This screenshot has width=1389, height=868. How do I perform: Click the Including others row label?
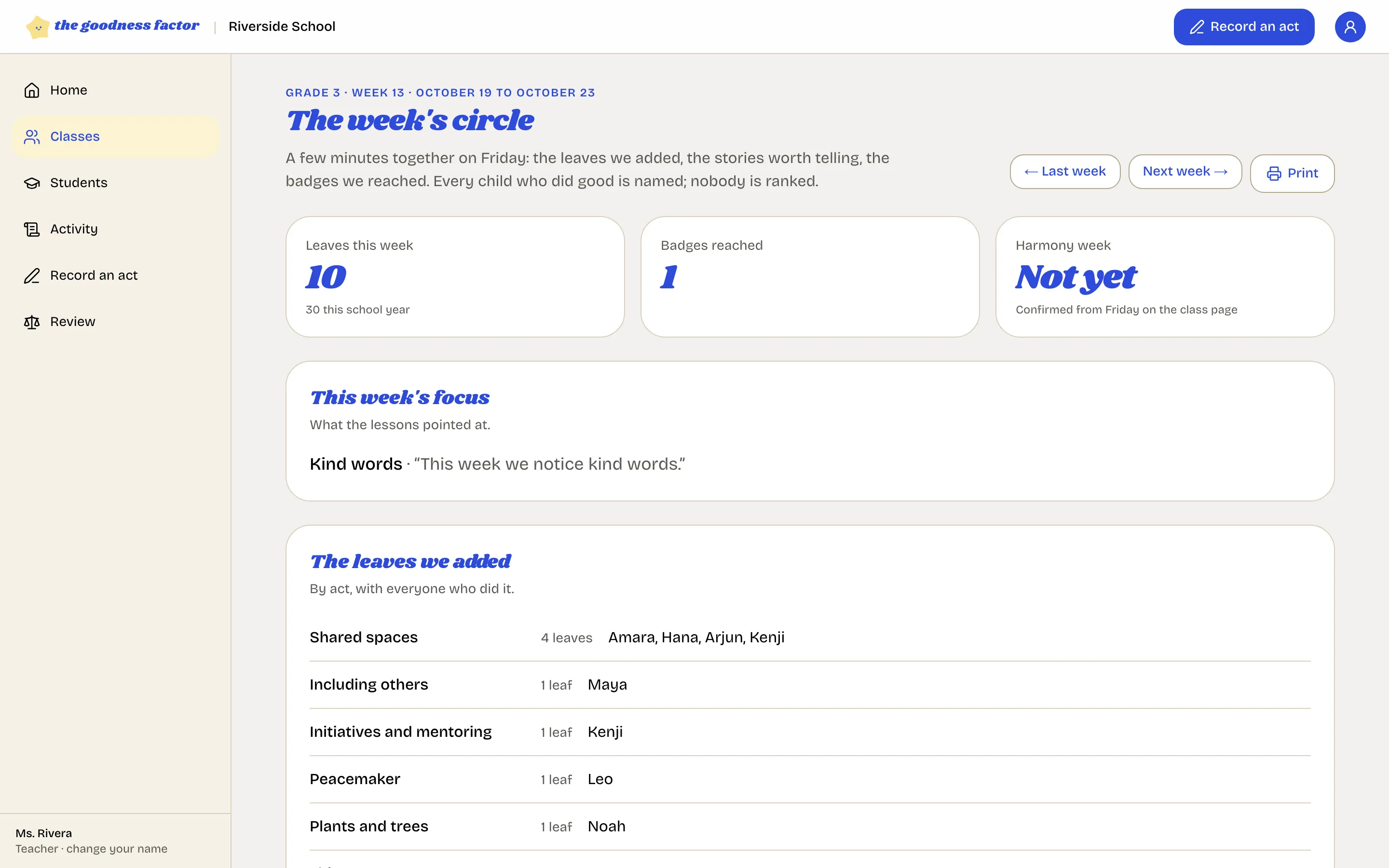[368, 684]
